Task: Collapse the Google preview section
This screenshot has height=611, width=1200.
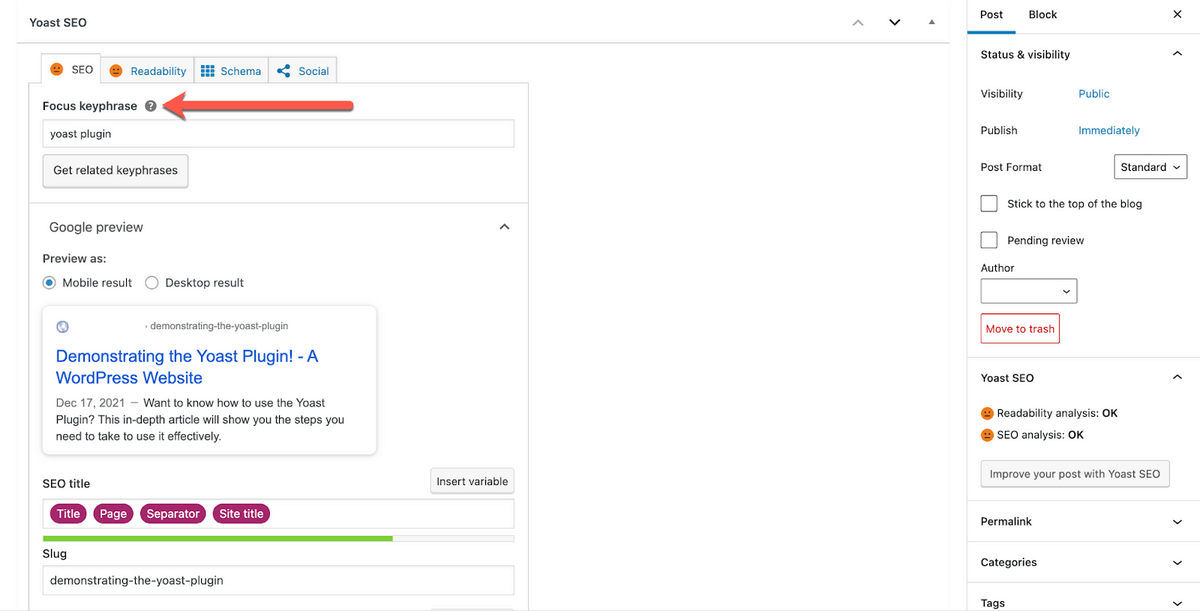Action: point(505,227)
